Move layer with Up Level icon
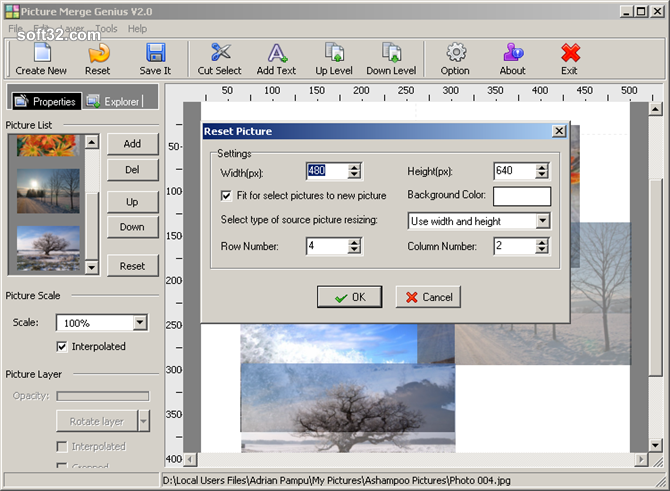Viewport: 670px width, 491px height. pos(334,52)
